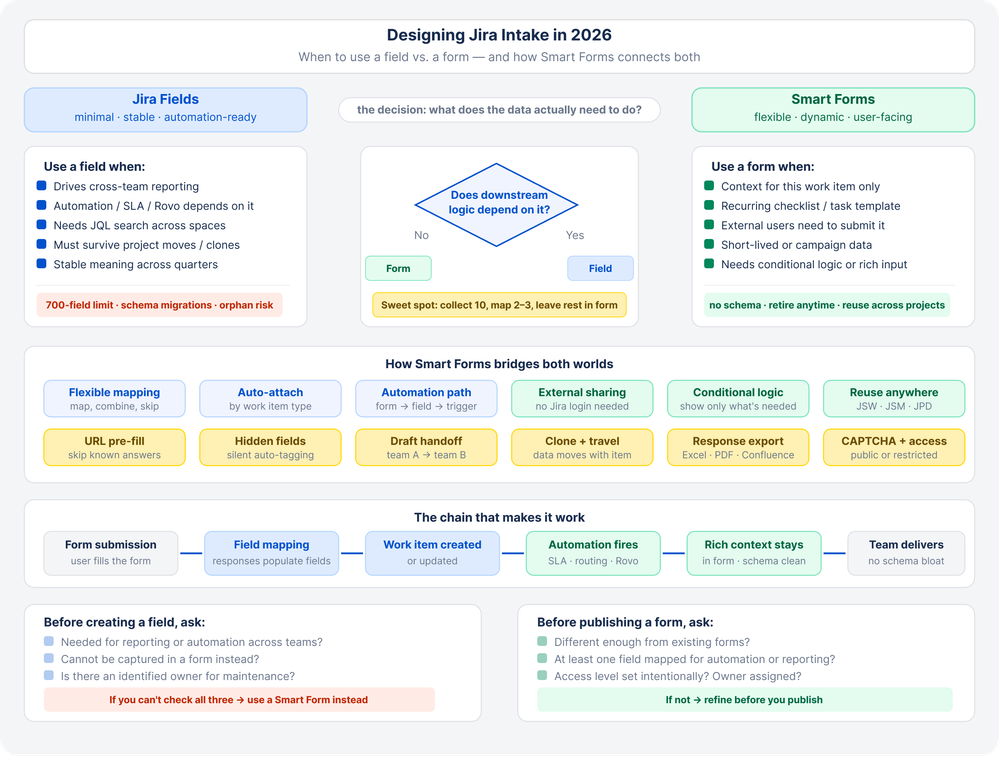Select the CAPTCHA + access card

pyautogui.click(x=894, y=447)
